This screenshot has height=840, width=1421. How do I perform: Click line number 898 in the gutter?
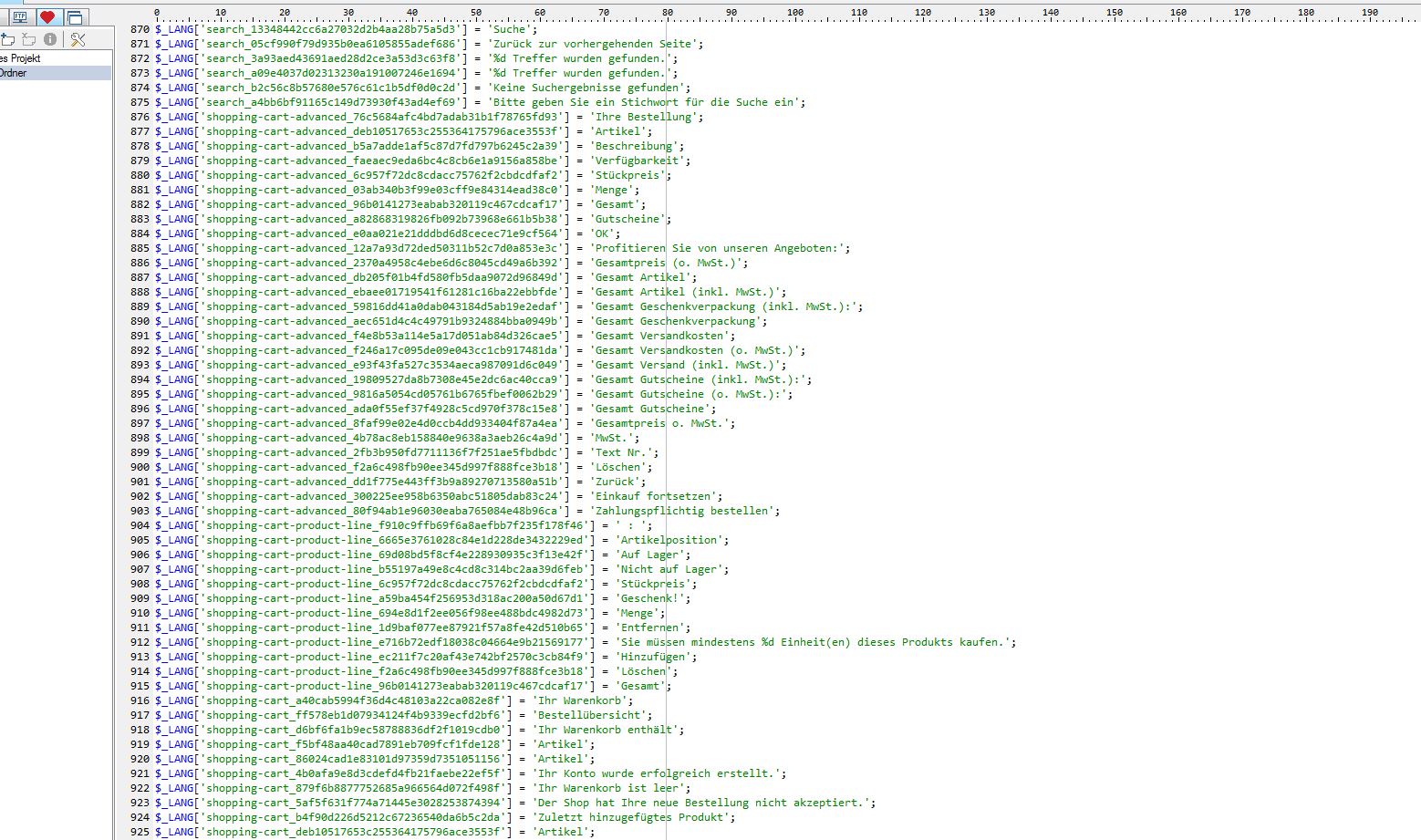pos(140,438)
